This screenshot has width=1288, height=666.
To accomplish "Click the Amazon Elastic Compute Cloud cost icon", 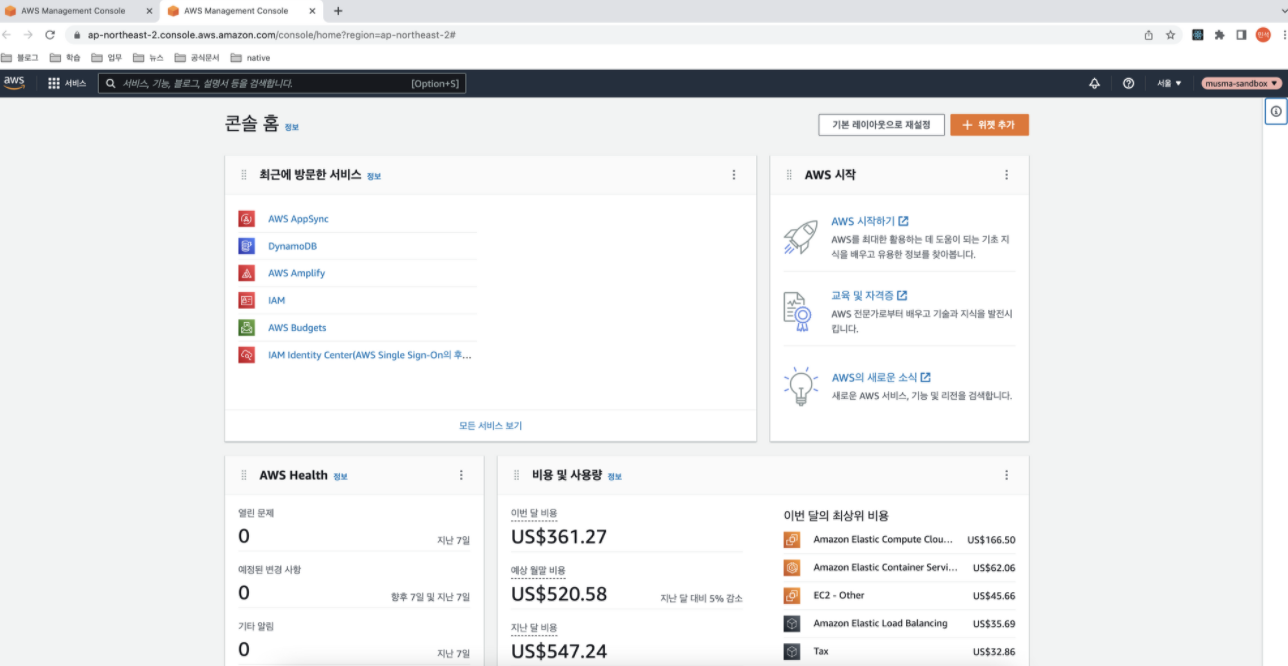I will (x=792, y=540).
